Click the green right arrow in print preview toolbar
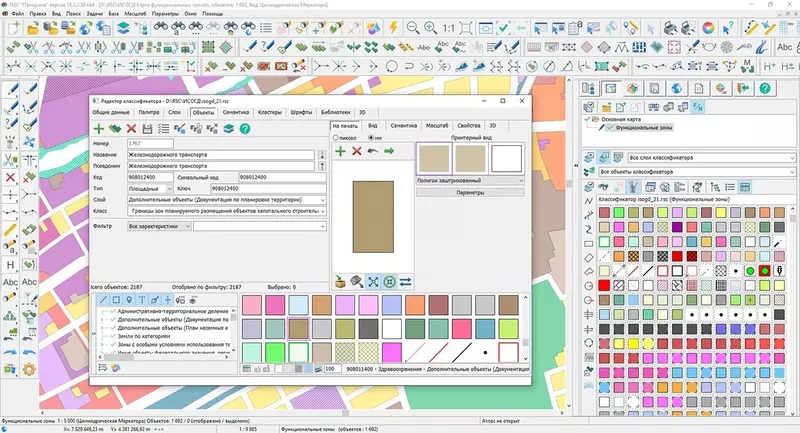The image size is (800, 433). click(x=389, y=150)
